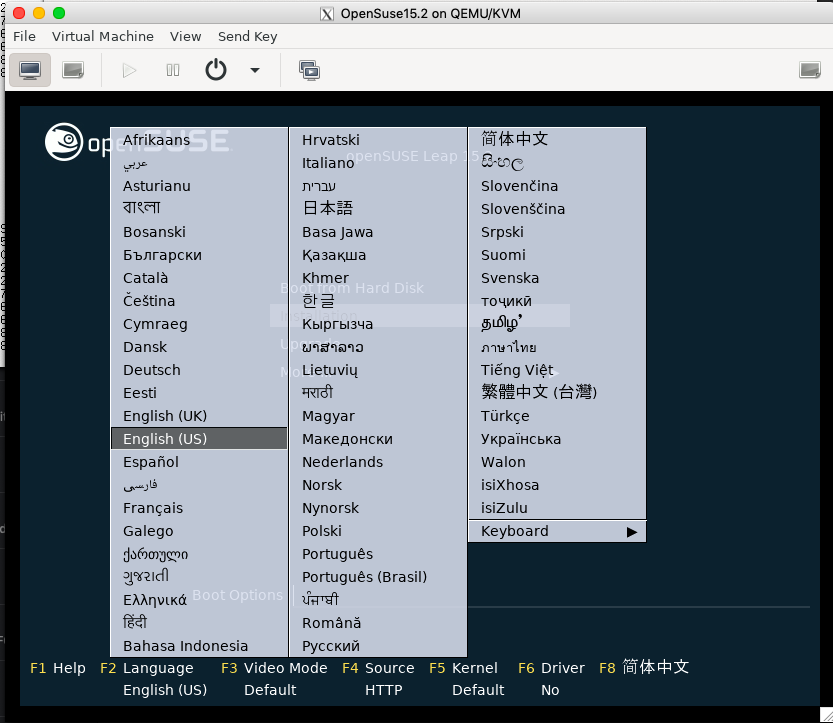Click fullscreen icon at toolbar right edge
This screenshot has height=723, width=833.
(810, 70)
